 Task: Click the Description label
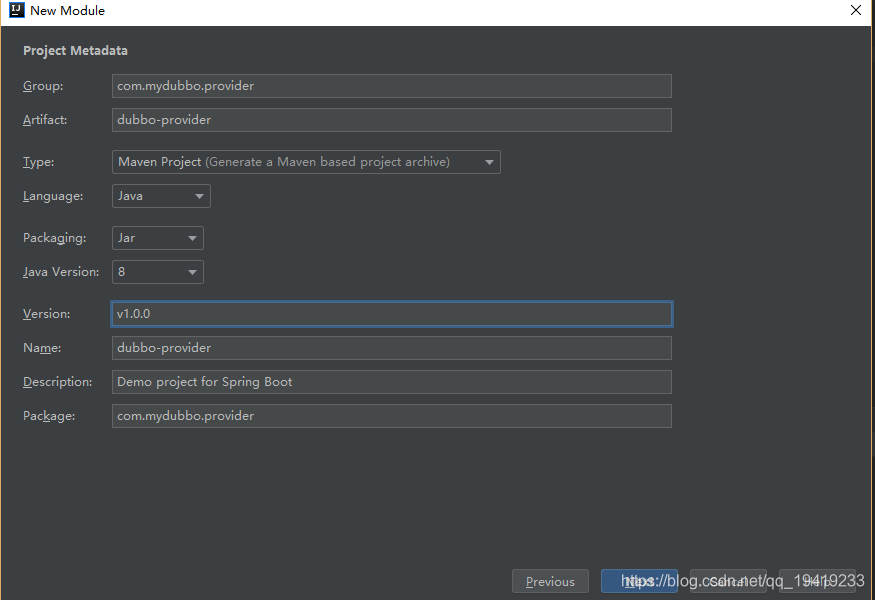coord(57,382)
